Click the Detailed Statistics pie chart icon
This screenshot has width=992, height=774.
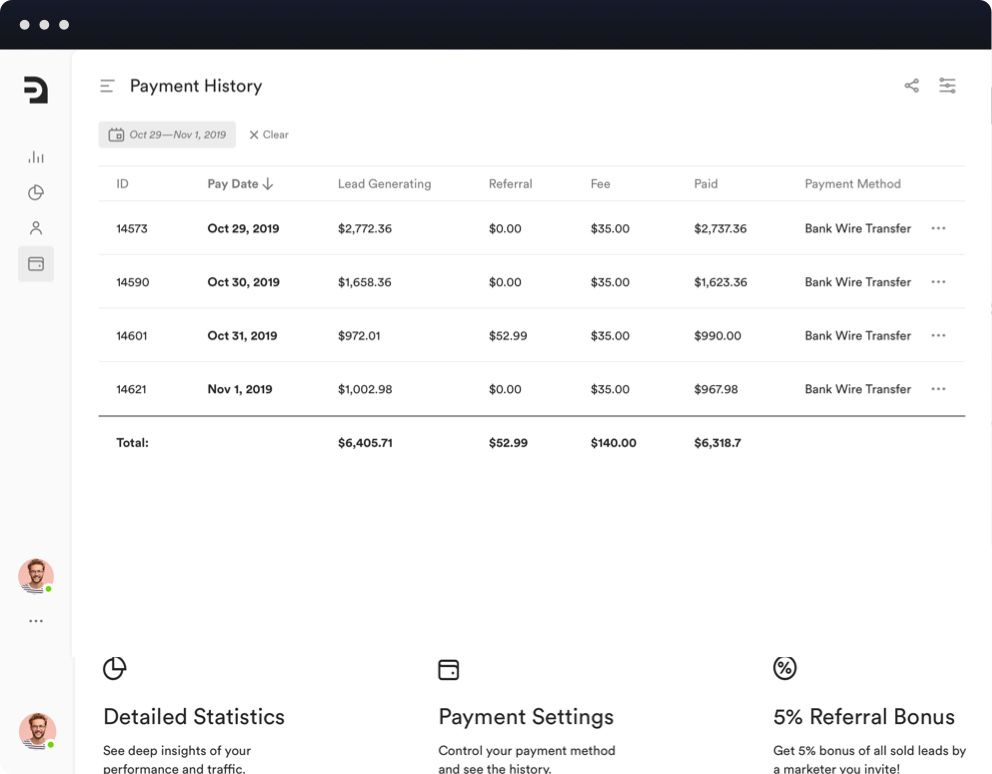coord(115,669)
